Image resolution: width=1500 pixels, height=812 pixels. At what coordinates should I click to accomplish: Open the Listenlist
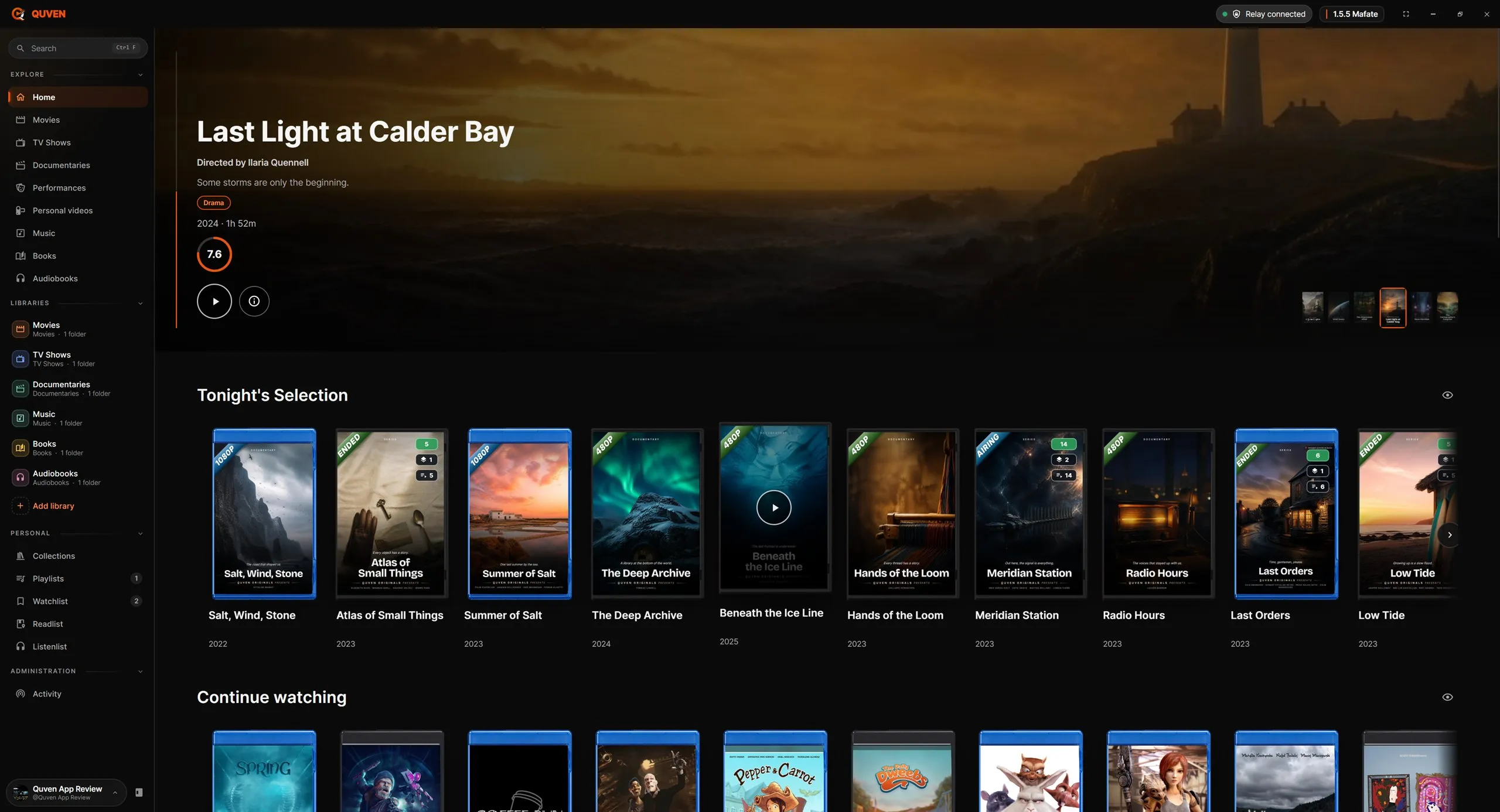click(x=77, y=646)
